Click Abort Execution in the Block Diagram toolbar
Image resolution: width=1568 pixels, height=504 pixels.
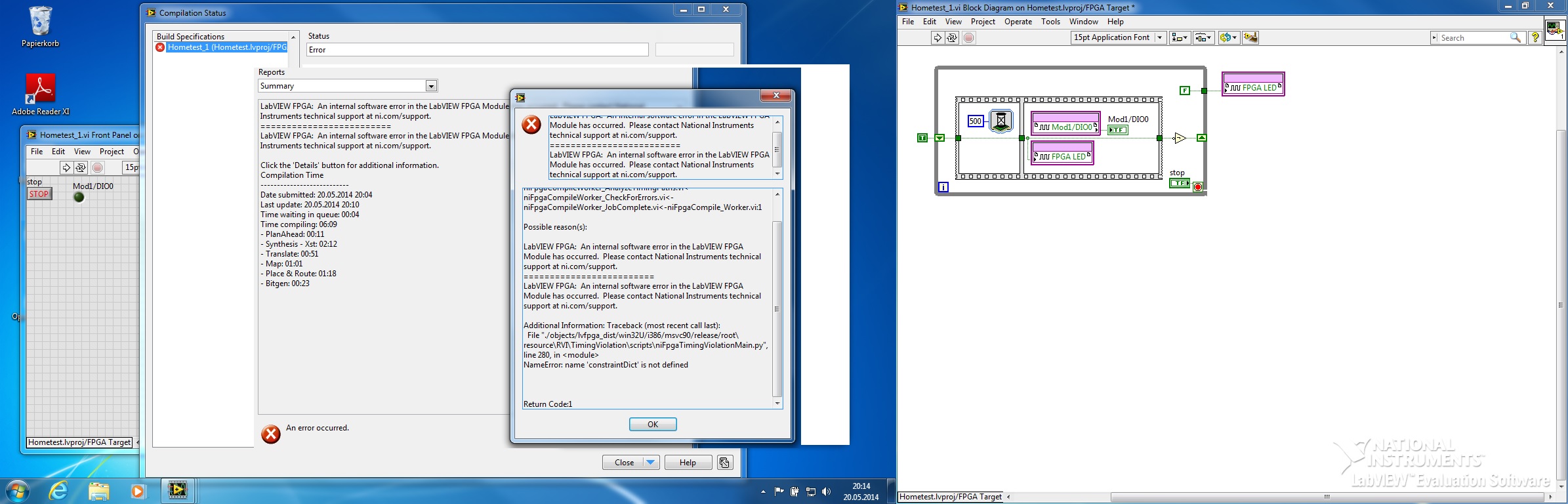pyautogui.click(x=969, y=37)
